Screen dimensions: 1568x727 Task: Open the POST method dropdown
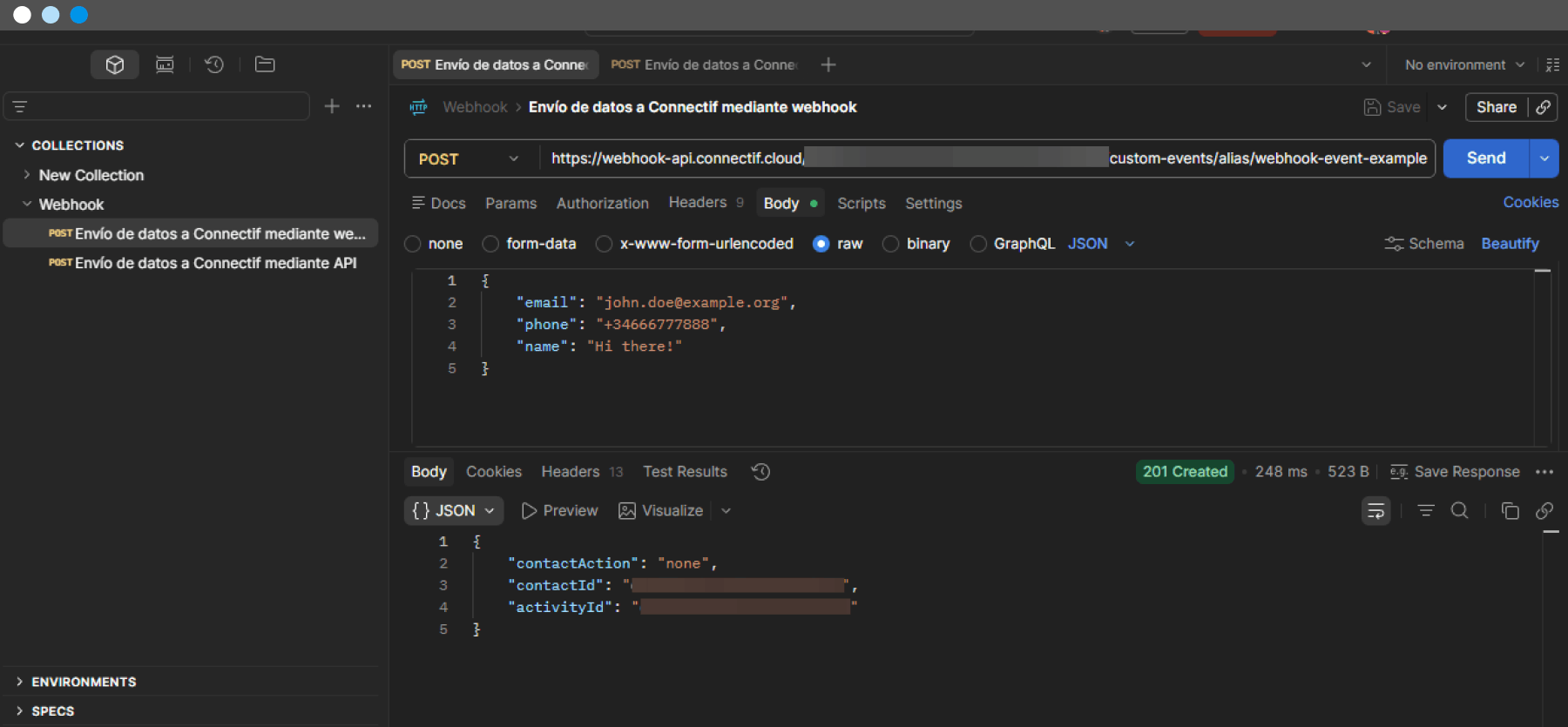[470, 159]
